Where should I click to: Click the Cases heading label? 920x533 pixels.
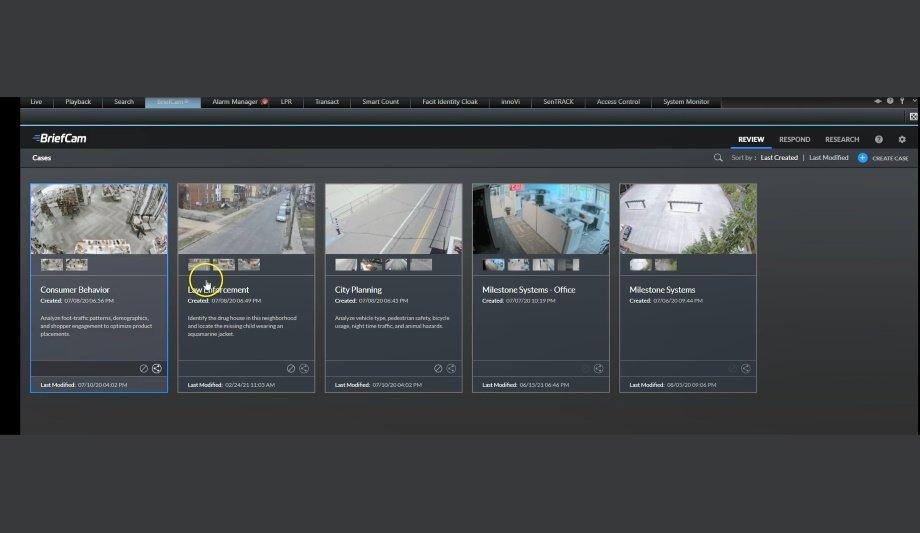(x=42, y=157)
